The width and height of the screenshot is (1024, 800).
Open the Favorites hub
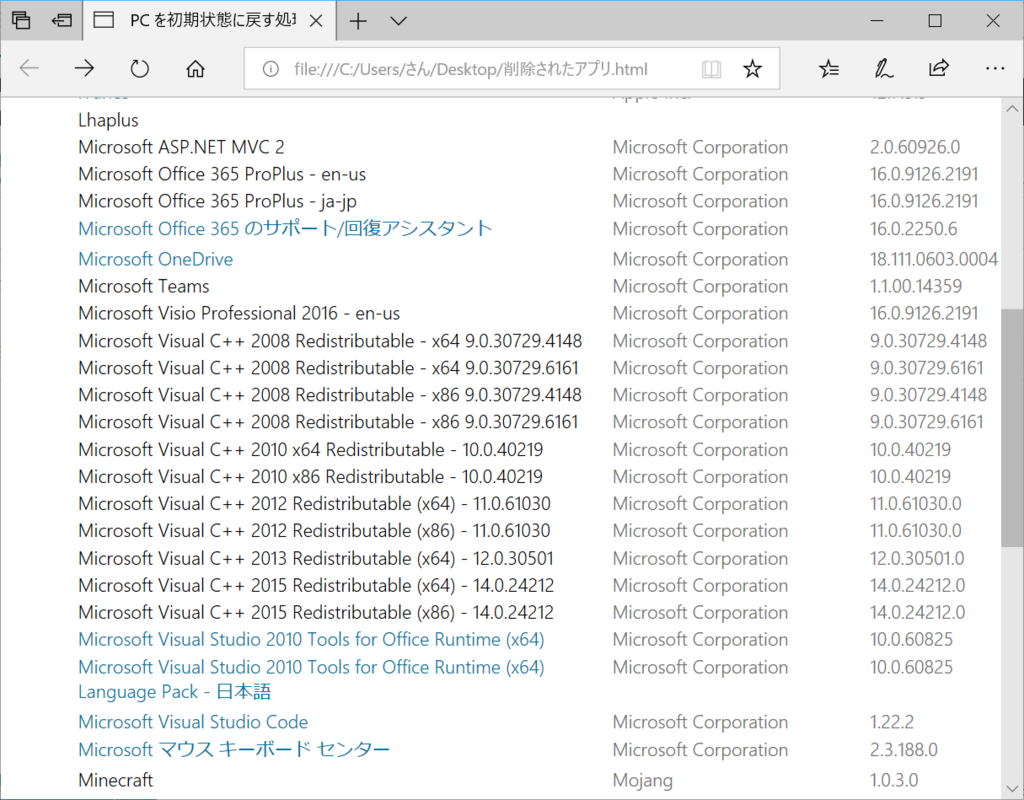tap(829, 68)
